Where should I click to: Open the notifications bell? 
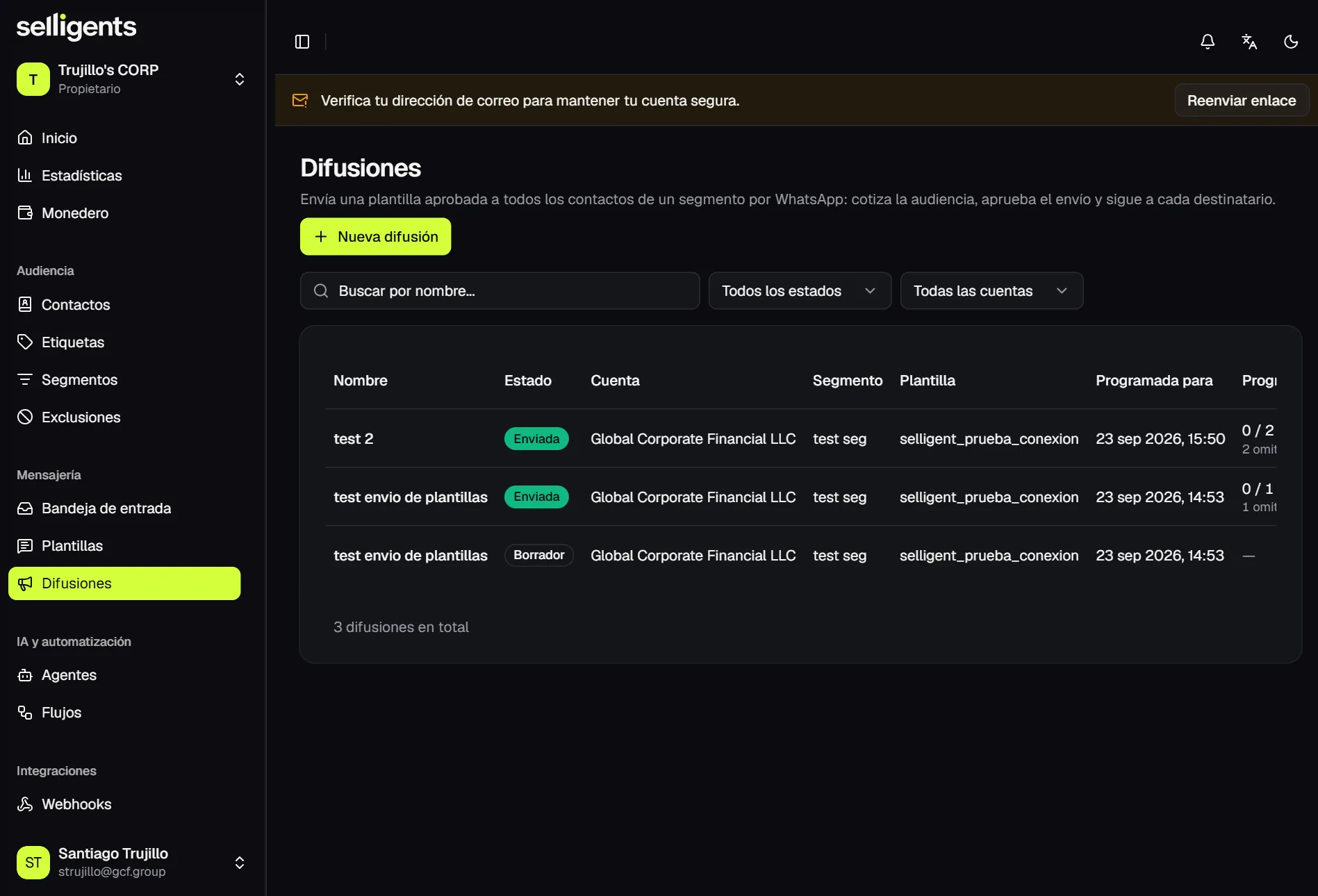(1208, 42)
